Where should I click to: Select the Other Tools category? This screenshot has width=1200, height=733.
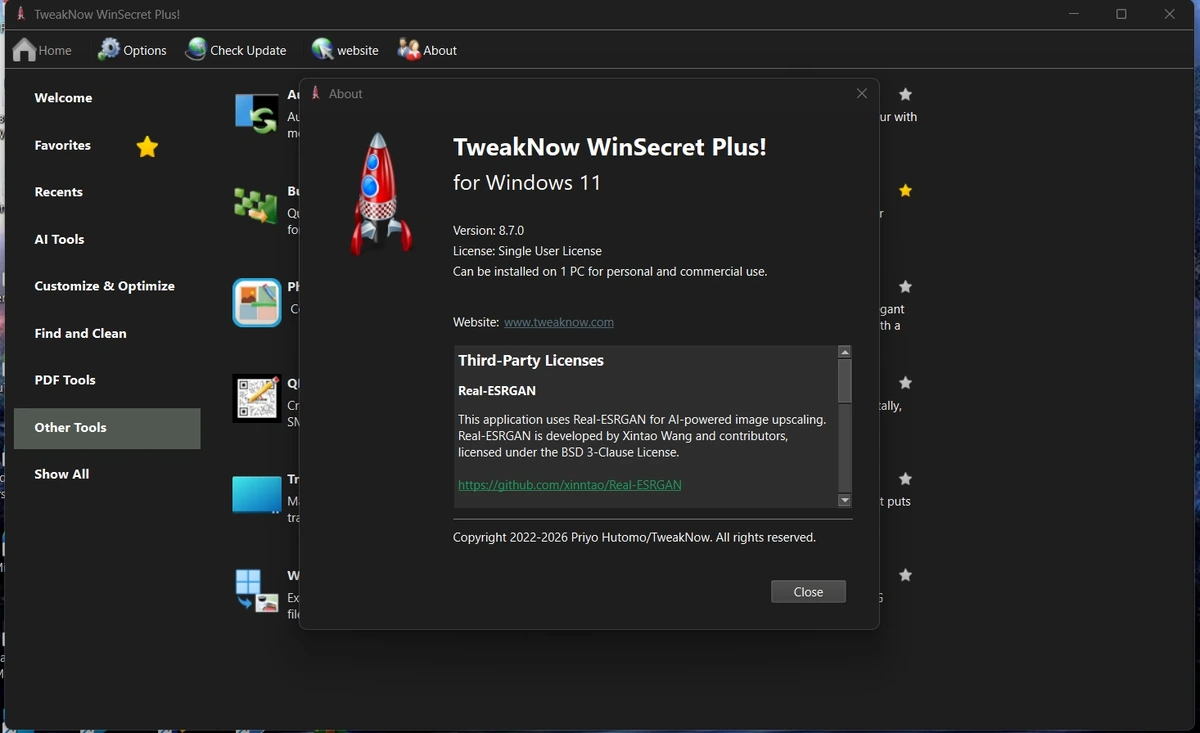(x=107, y=428)
